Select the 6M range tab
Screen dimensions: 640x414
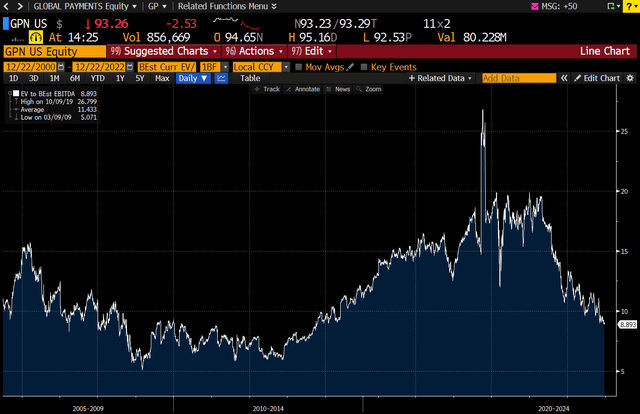(75, 78)
